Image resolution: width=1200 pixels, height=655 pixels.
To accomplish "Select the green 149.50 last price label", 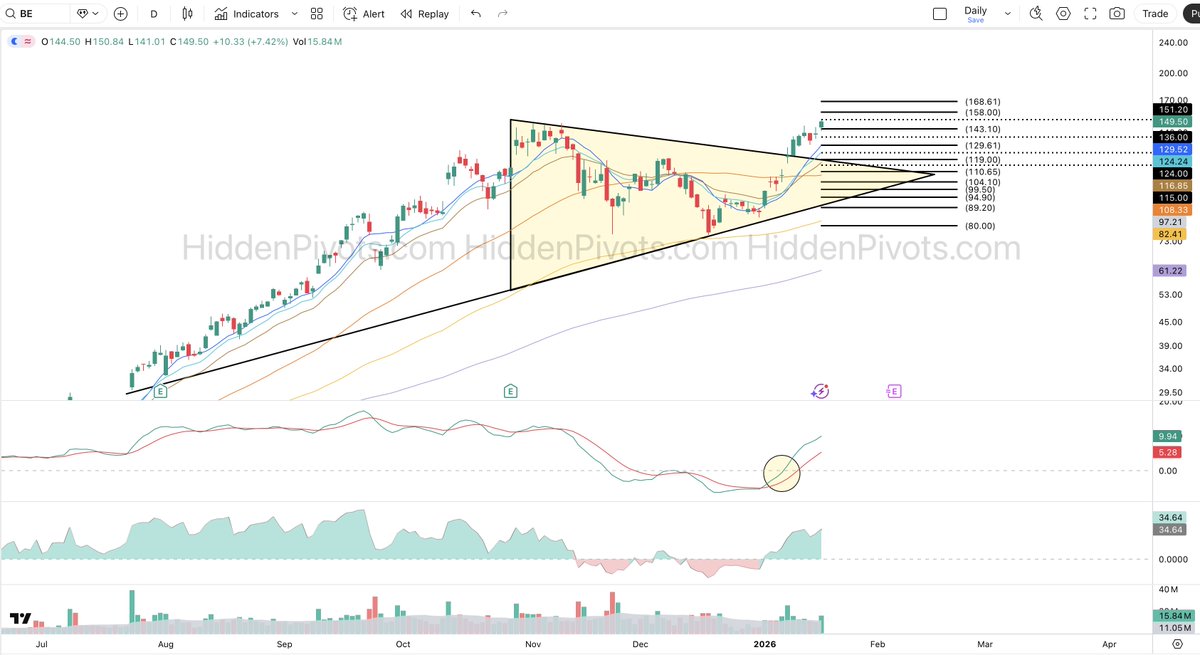I will coord(1172,121).
